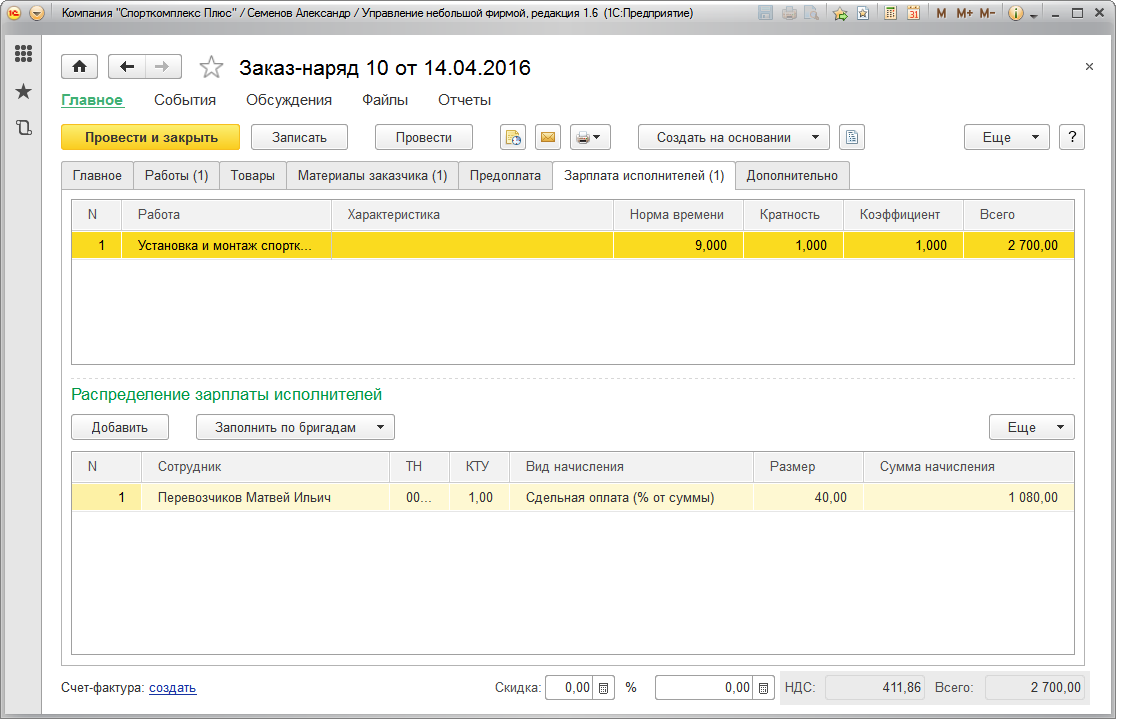Click the M- memory subtract button
This screenshot has width=1148, height=719.
point(988,13)
